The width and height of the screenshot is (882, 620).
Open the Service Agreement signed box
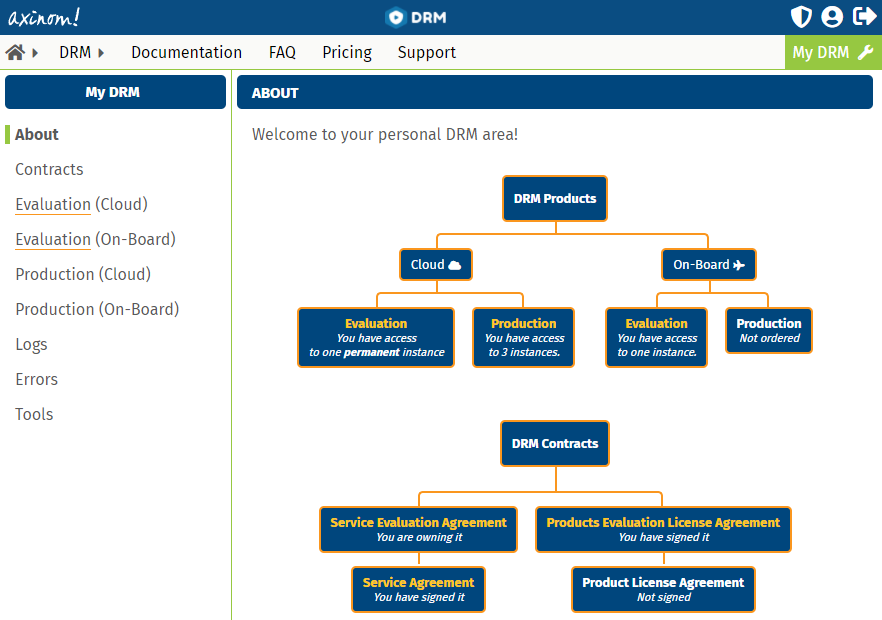[x=418, y=590]
